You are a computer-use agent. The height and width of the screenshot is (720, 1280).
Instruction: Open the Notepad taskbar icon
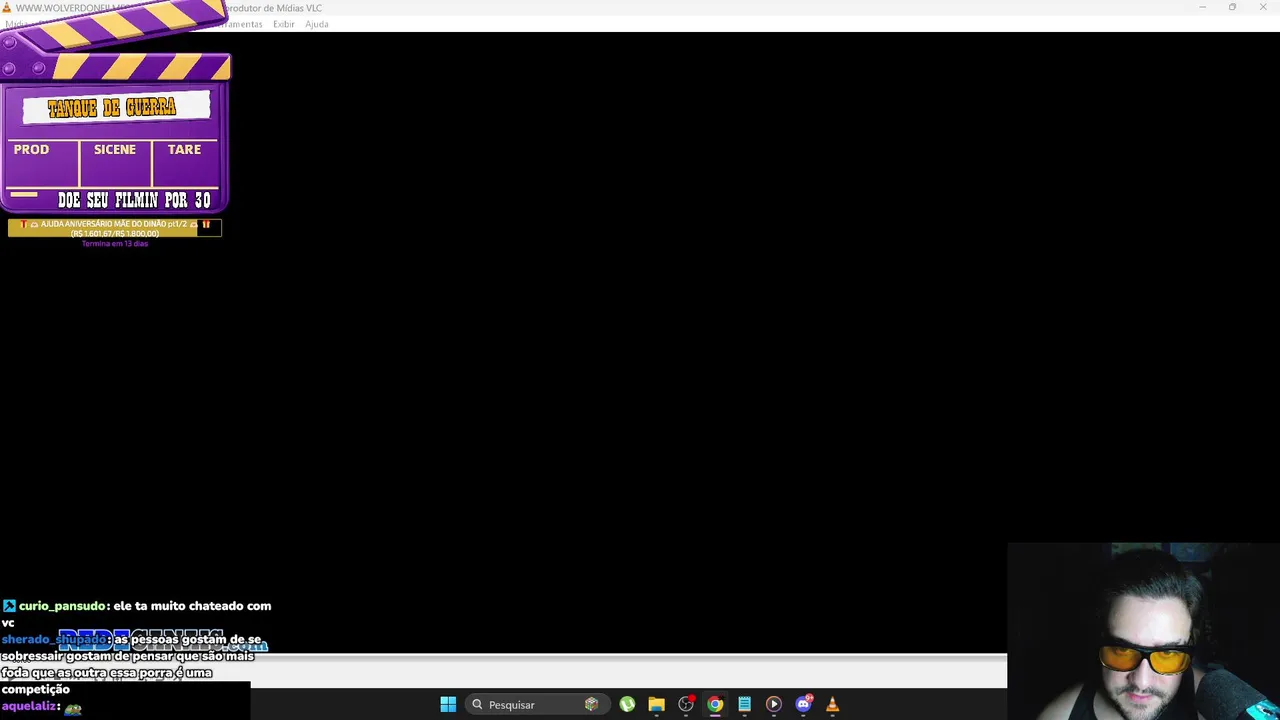(744, 705)
